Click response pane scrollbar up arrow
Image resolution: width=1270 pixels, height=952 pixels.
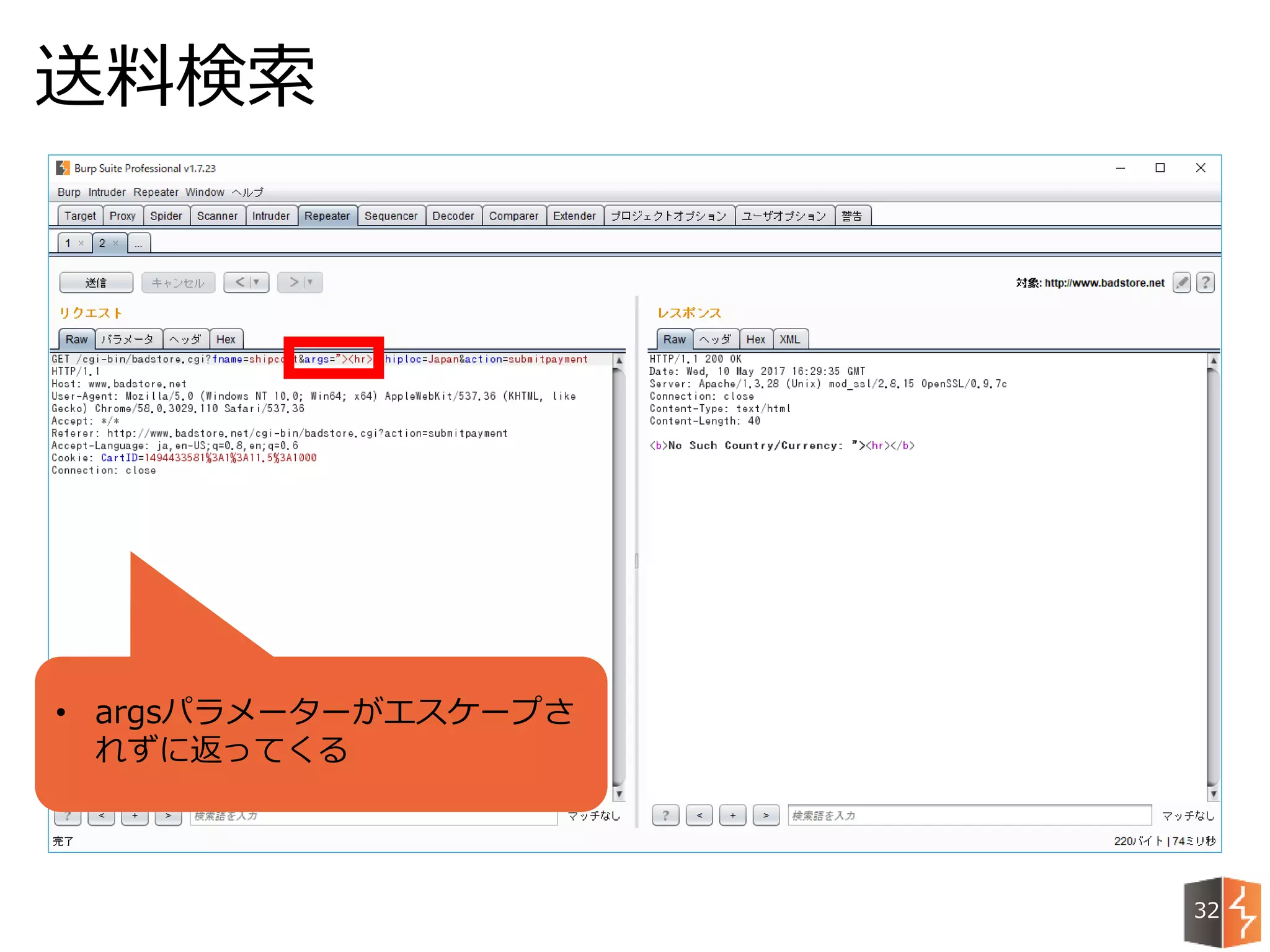pyautogui.click(x=1214, y=360)
